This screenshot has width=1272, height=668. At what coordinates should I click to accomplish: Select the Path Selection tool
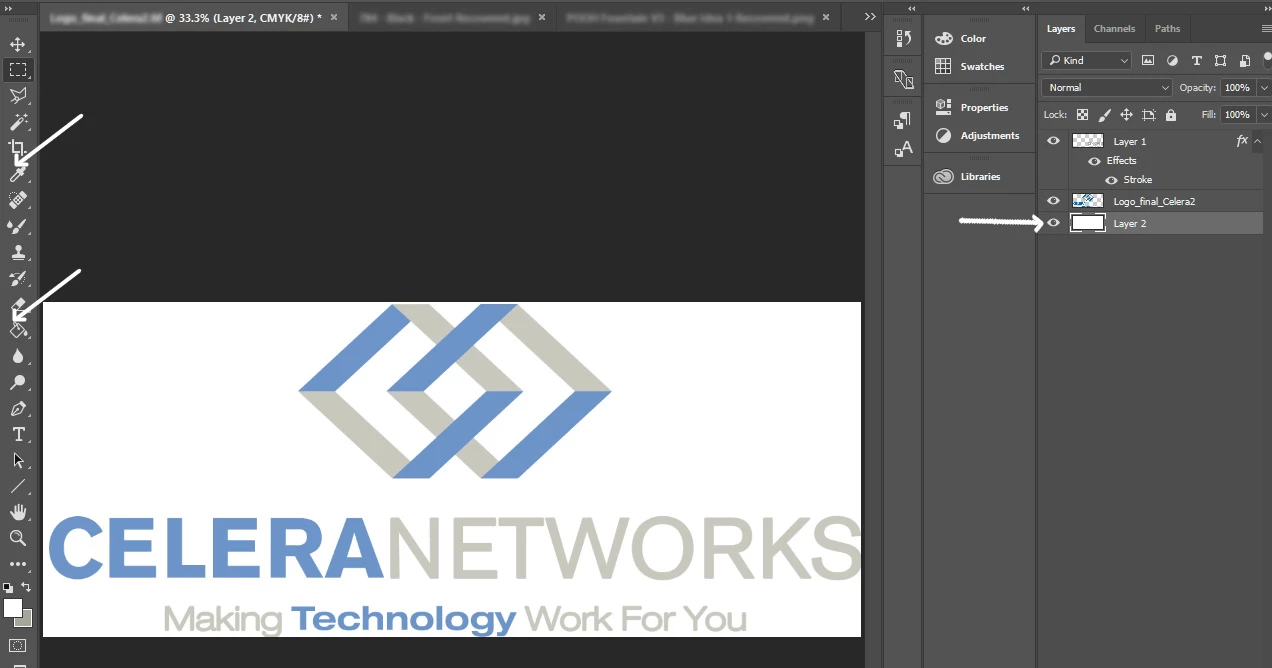pos(18,460)
